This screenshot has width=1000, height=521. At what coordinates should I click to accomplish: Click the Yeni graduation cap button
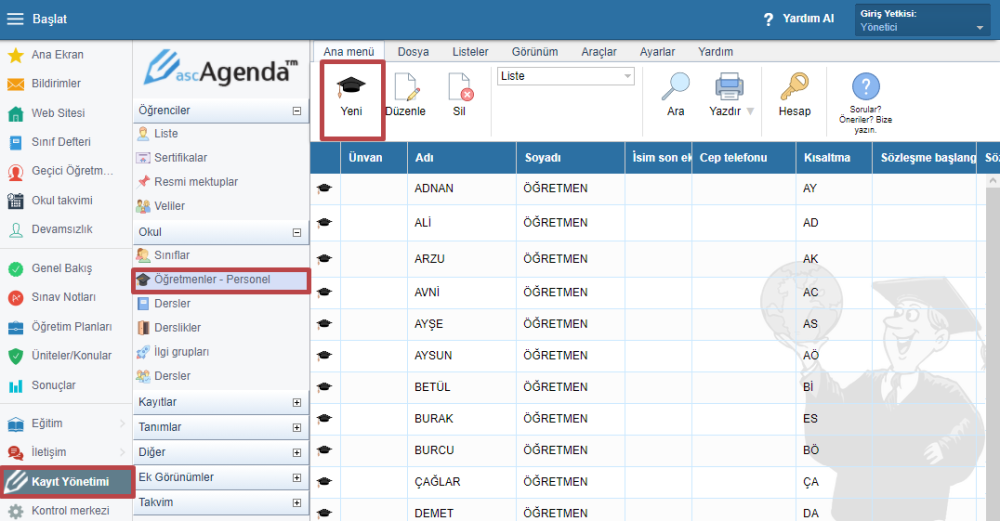click(x=351, y=99)
